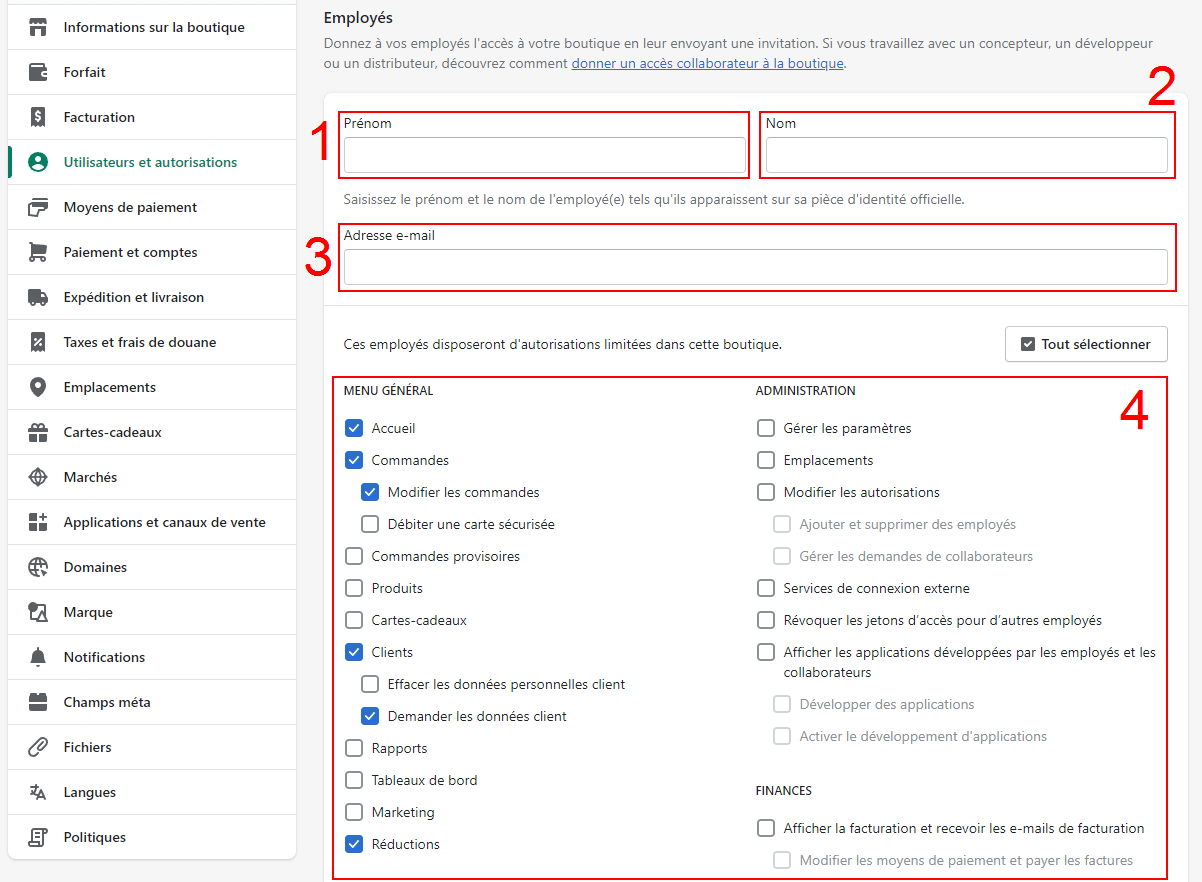Tick Débiter une carte sécurisée
1202x882 pixels.
coord(370,524)
